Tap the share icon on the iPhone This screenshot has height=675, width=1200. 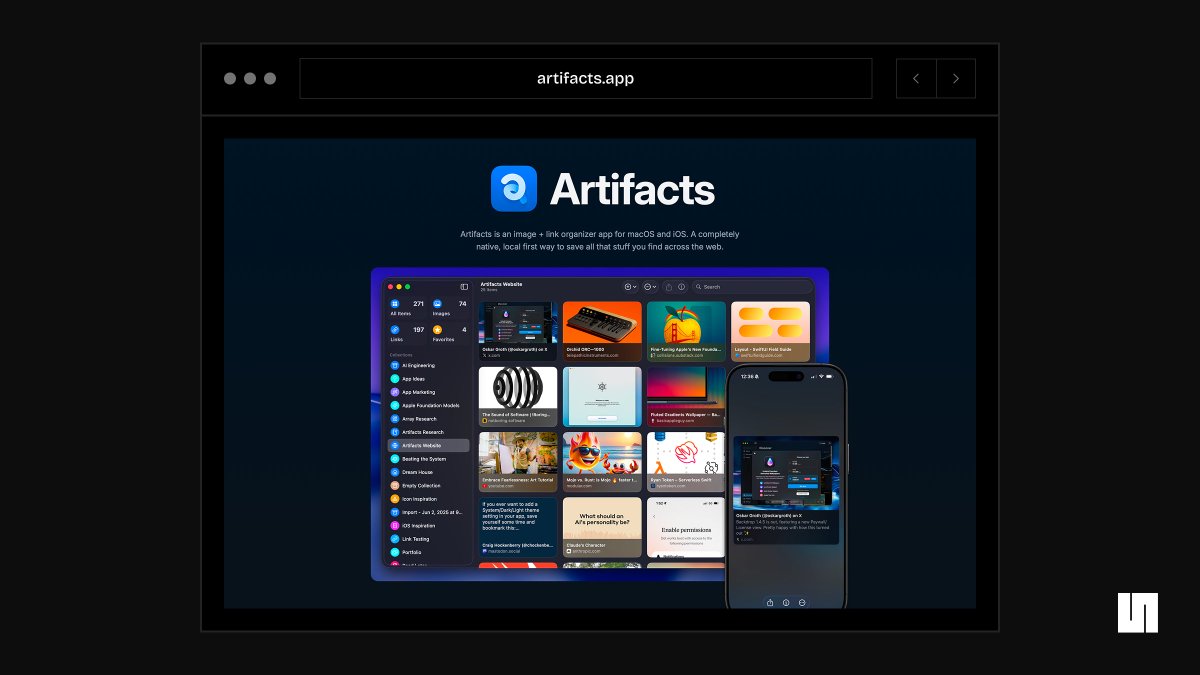770,602
